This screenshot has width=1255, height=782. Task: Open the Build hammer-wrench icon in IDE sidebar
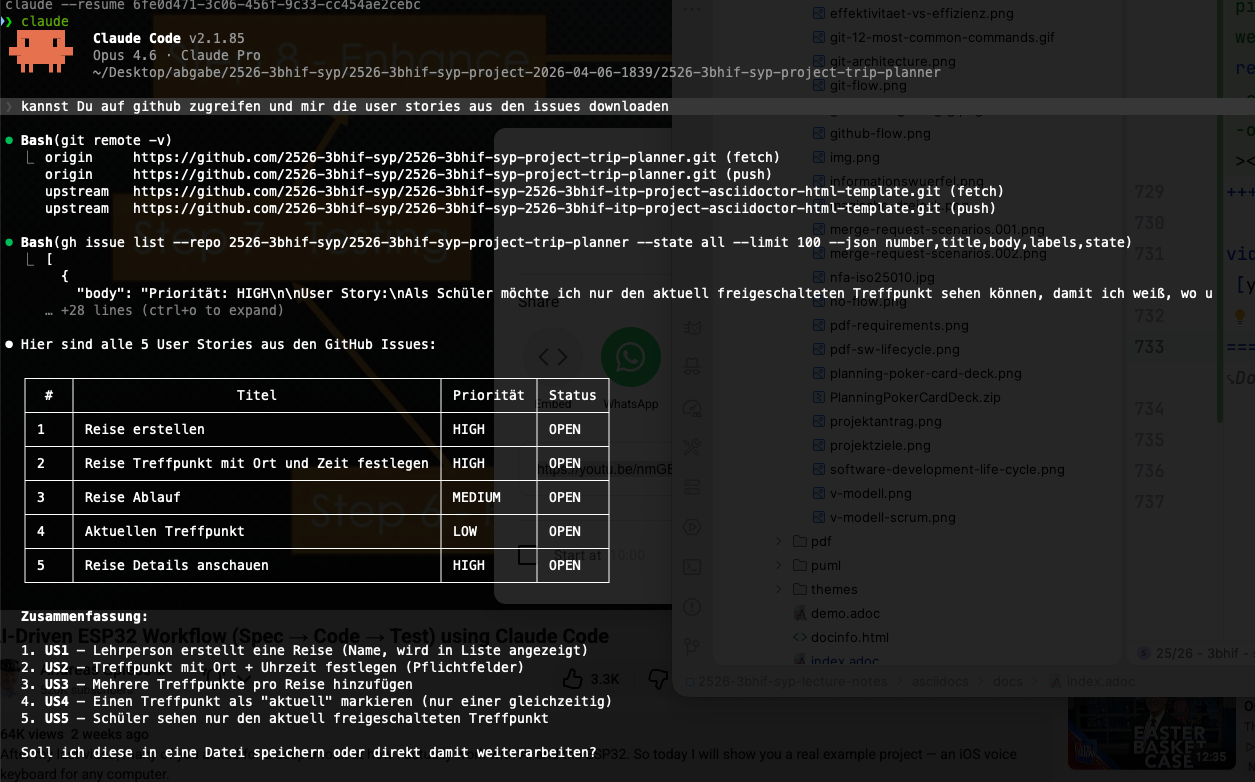691,447
